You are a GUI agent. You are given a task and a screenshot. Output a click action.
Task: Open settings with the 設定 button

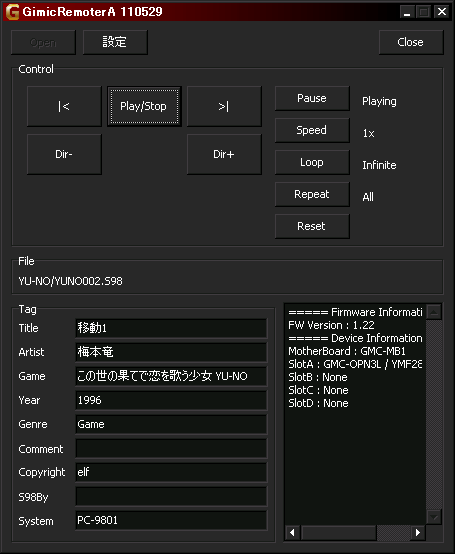(x=115, y=42)
